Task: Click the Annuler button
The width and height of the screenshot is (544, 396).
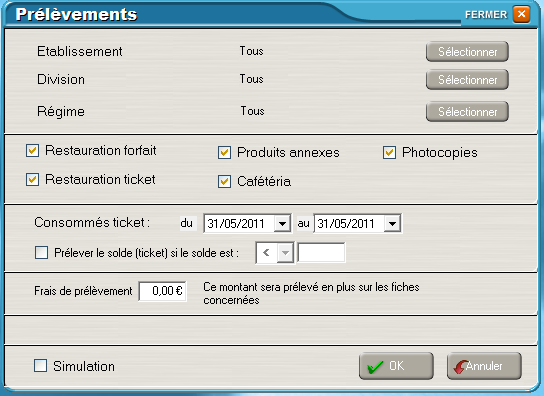Action: click(x=484, y=366)
